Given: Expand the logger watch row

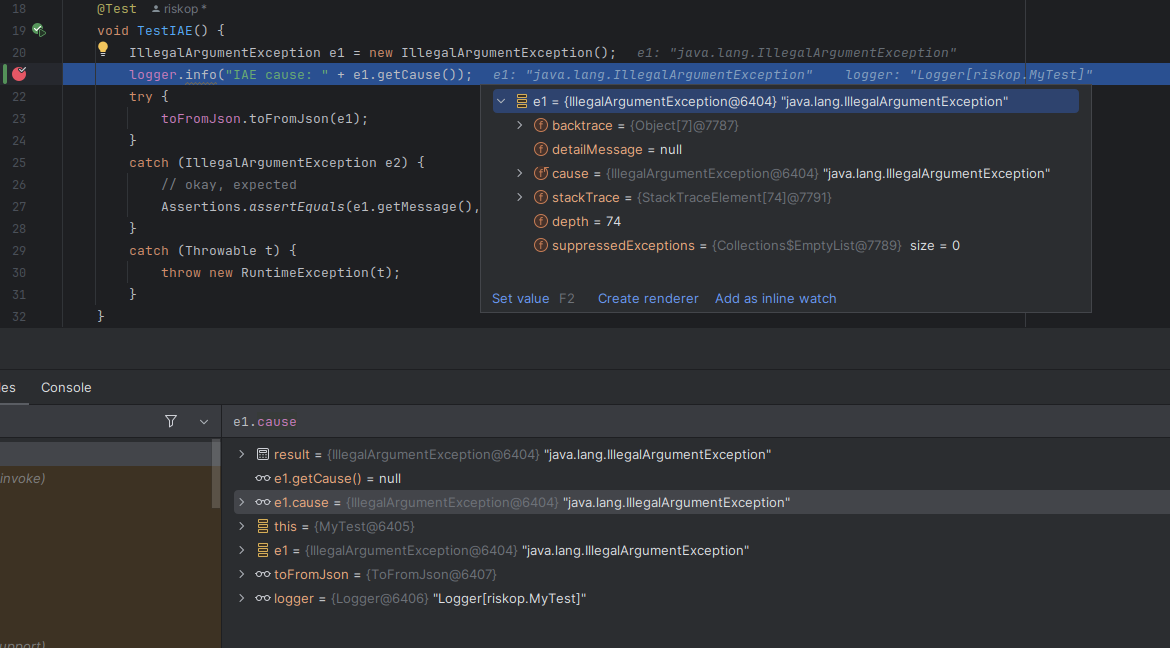Looking at the screenshot, I should [241, 598].
